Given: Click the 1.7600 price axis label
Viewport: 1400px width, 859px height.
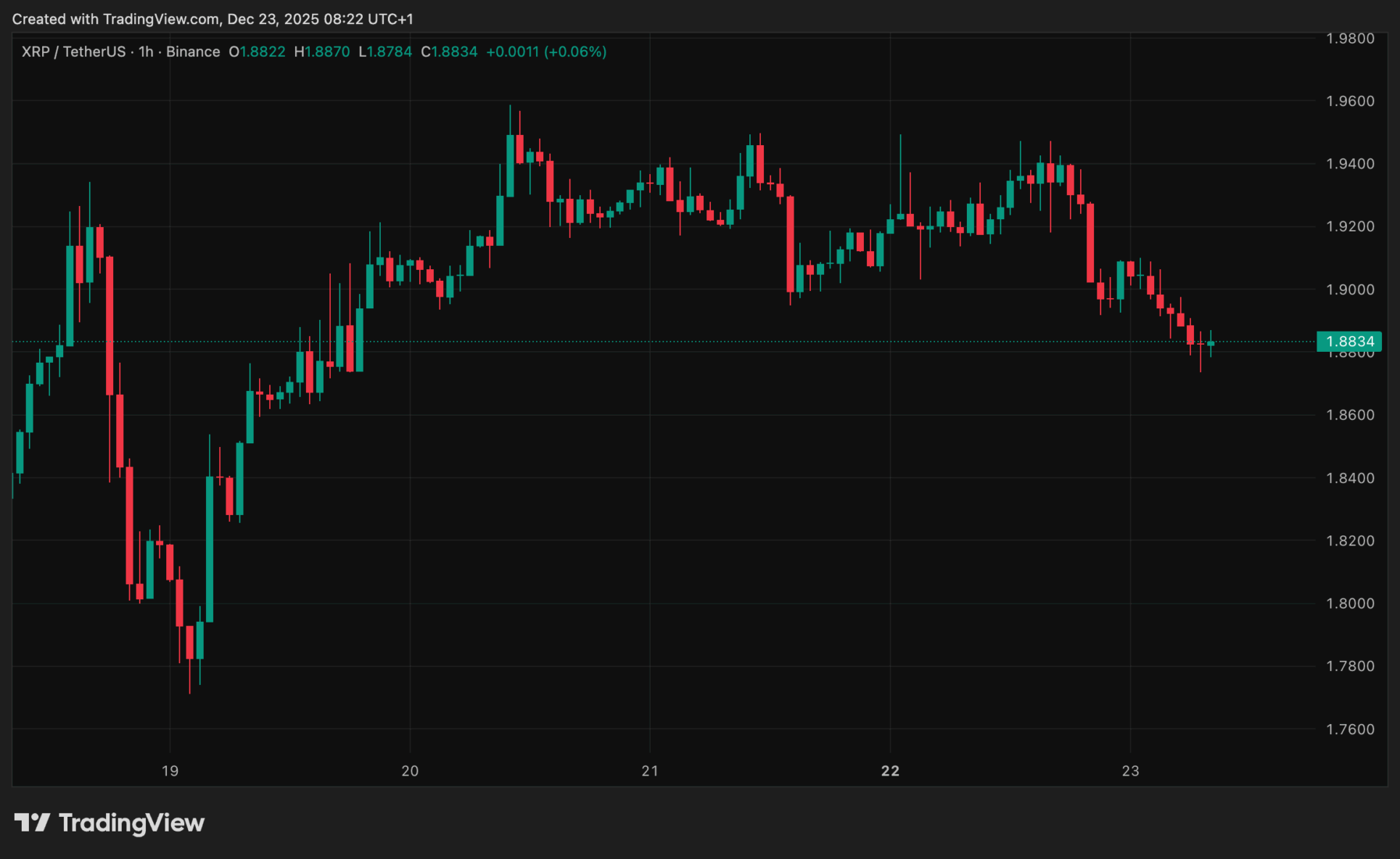Looking at the screenshot, I should [x=1350, y=729].
